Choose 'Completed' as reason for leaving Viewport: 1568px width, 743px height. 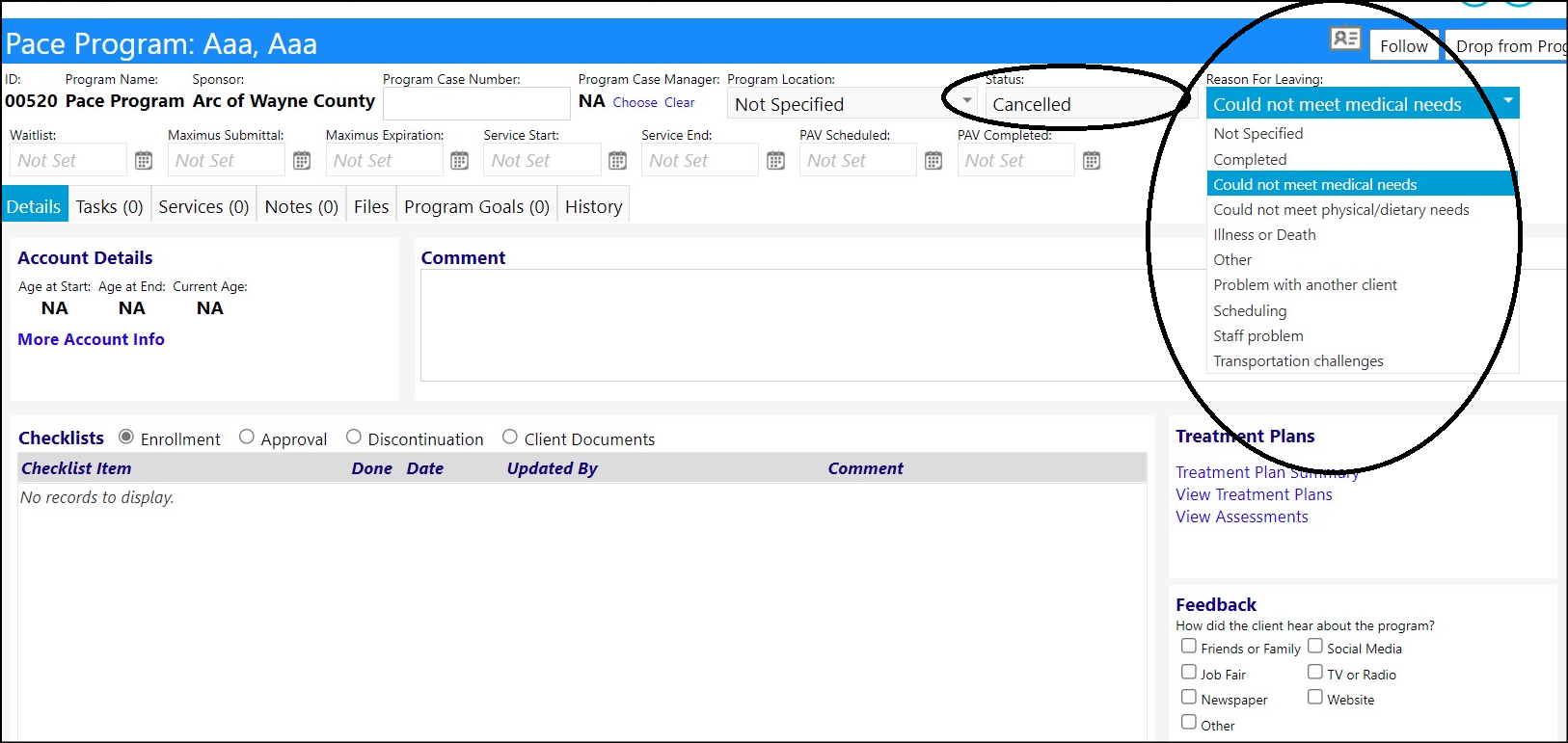(1363, 159)
